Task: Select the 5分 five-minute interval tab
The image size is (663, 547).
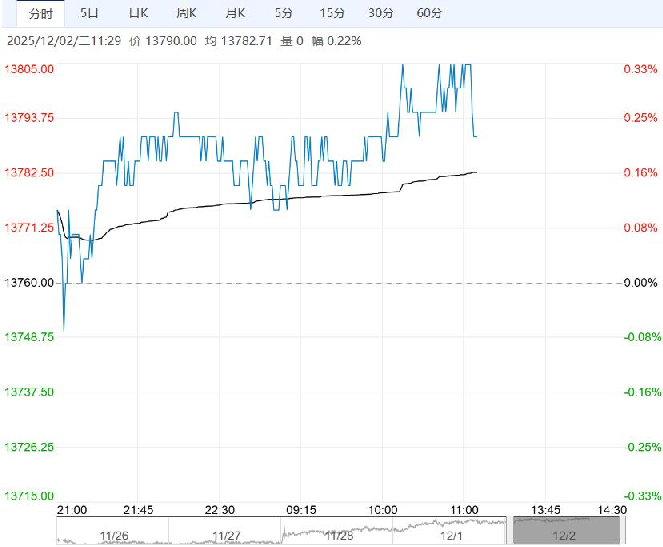Action: click(282, 13)
